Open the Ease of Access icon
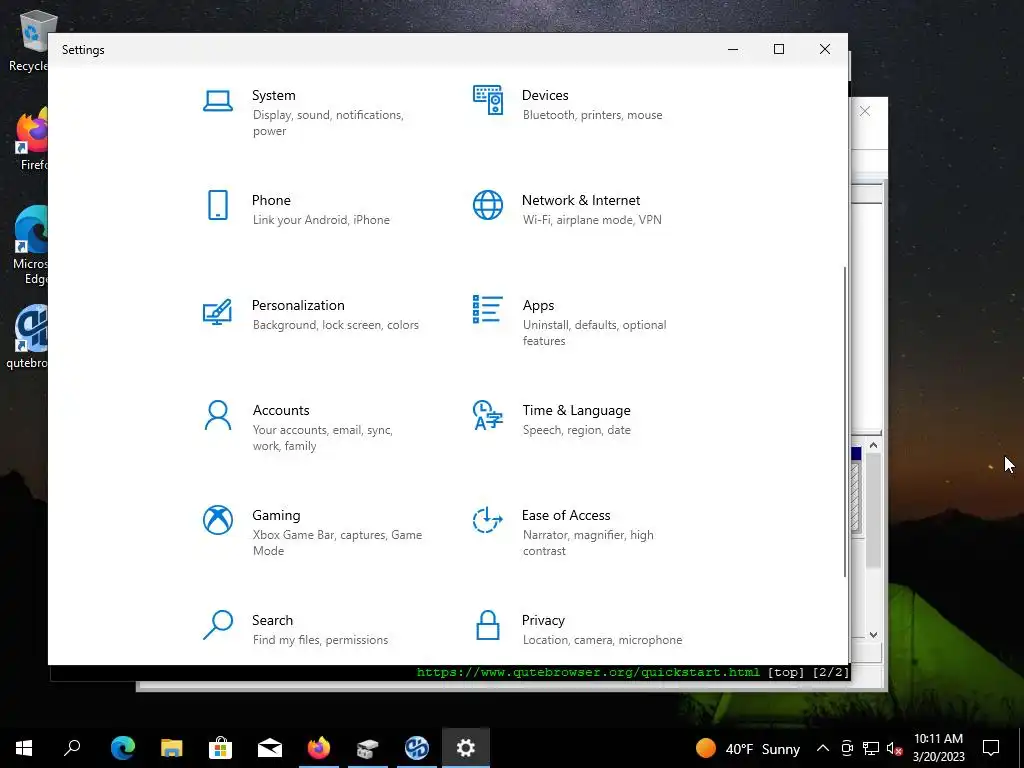This screenshot has width=1024, height=768. [x=488, y=520]
